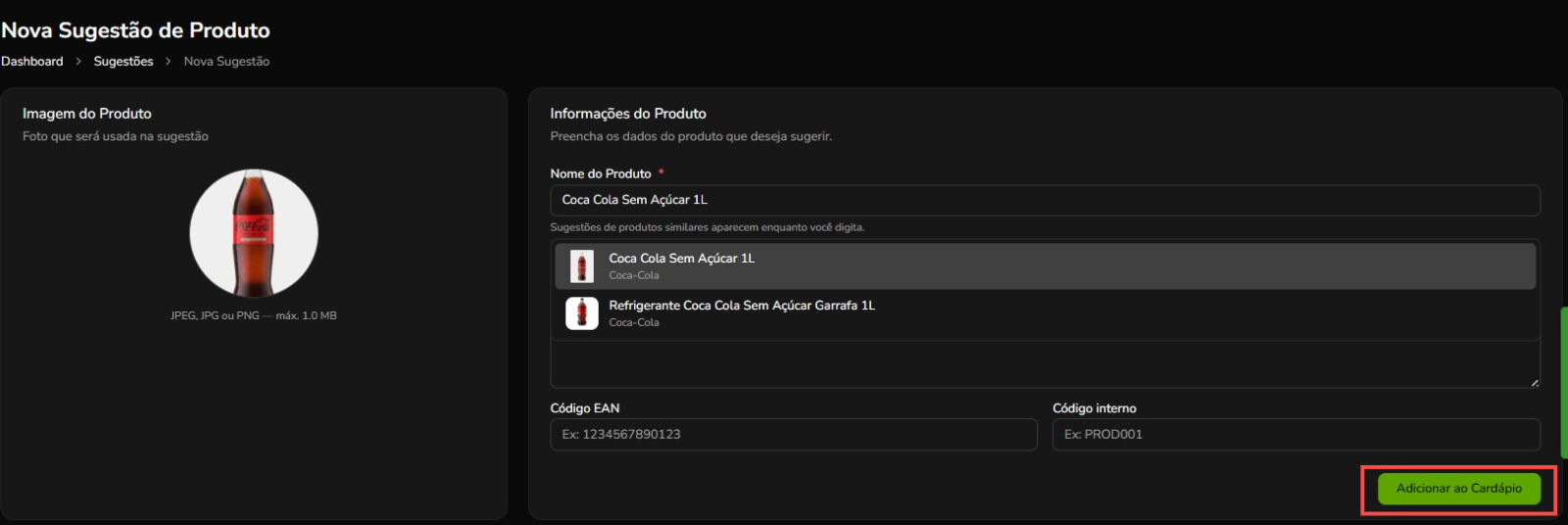Open the Sugestões breadcrumb link
Viewport: 1568px width, 525px height.
123,61
